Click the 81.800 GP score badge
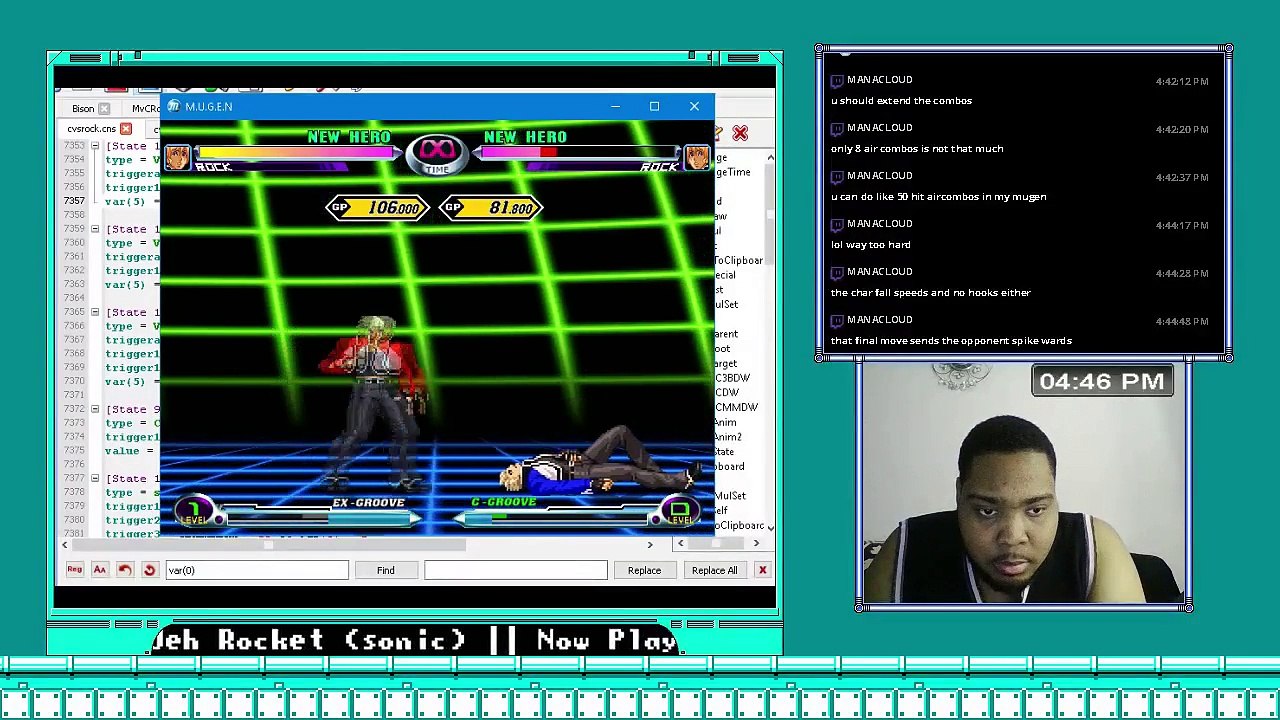 point(491,208)
